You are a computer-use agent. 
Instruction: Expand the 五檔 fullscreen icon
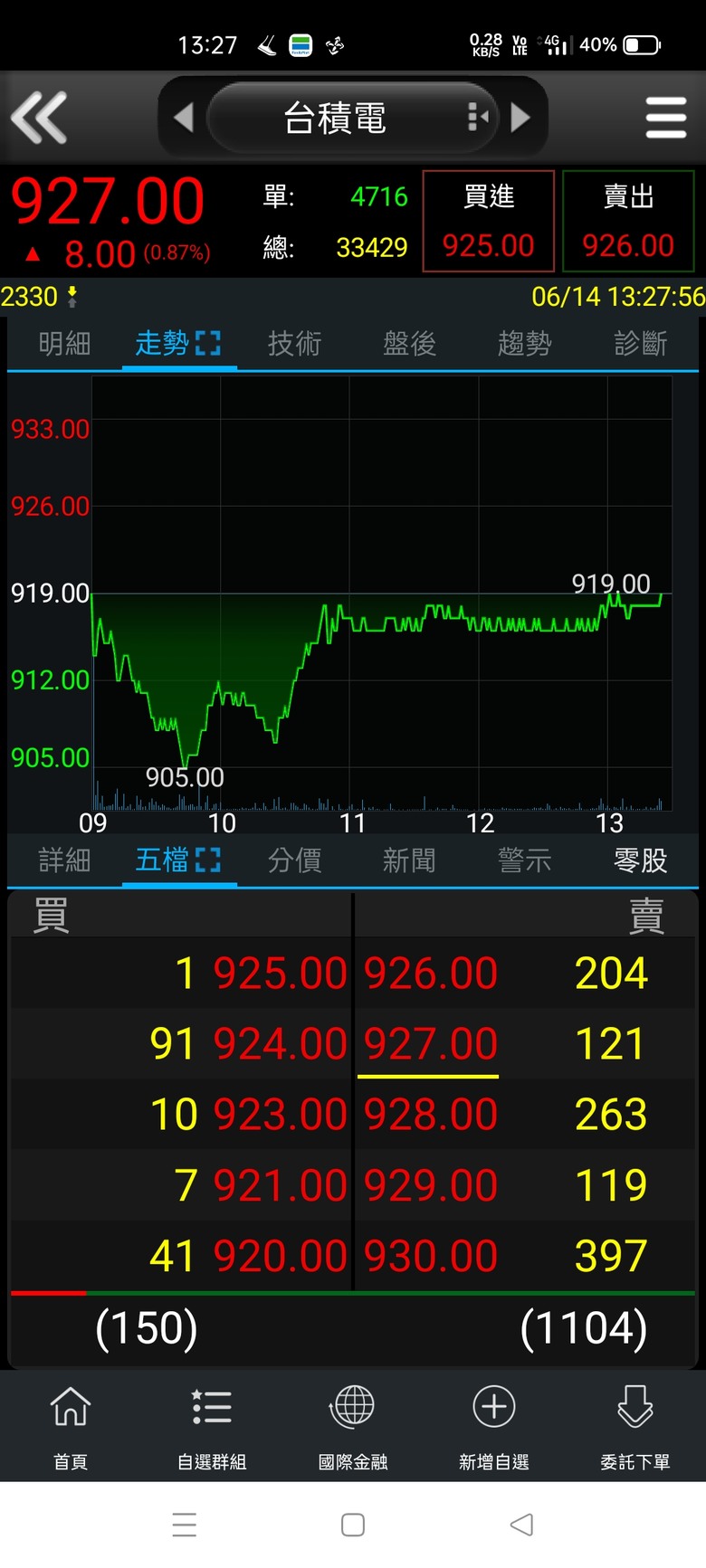coord(208,860)
